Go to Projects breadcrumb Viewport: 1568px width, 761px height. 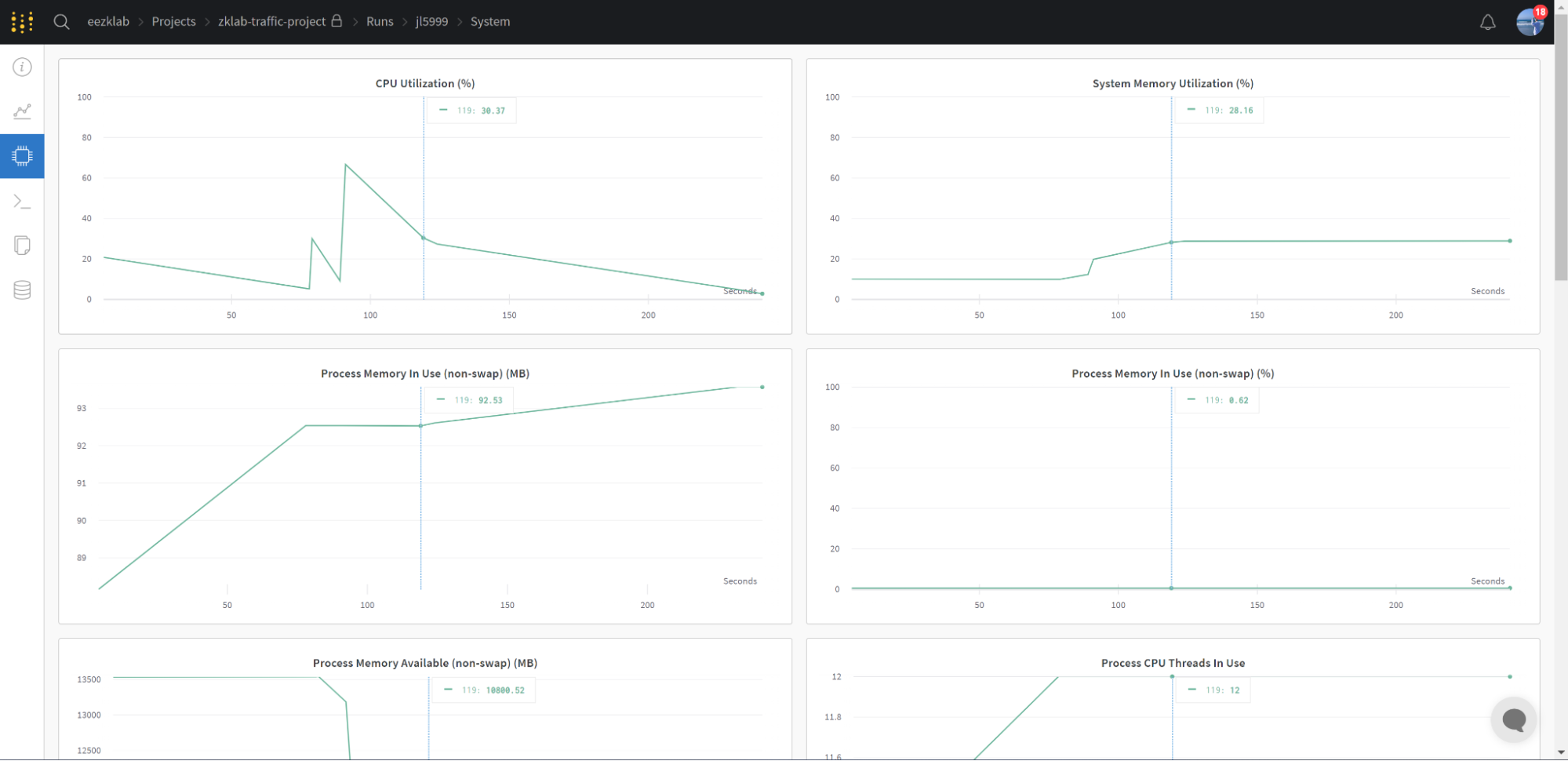click(x=173, y=22)
